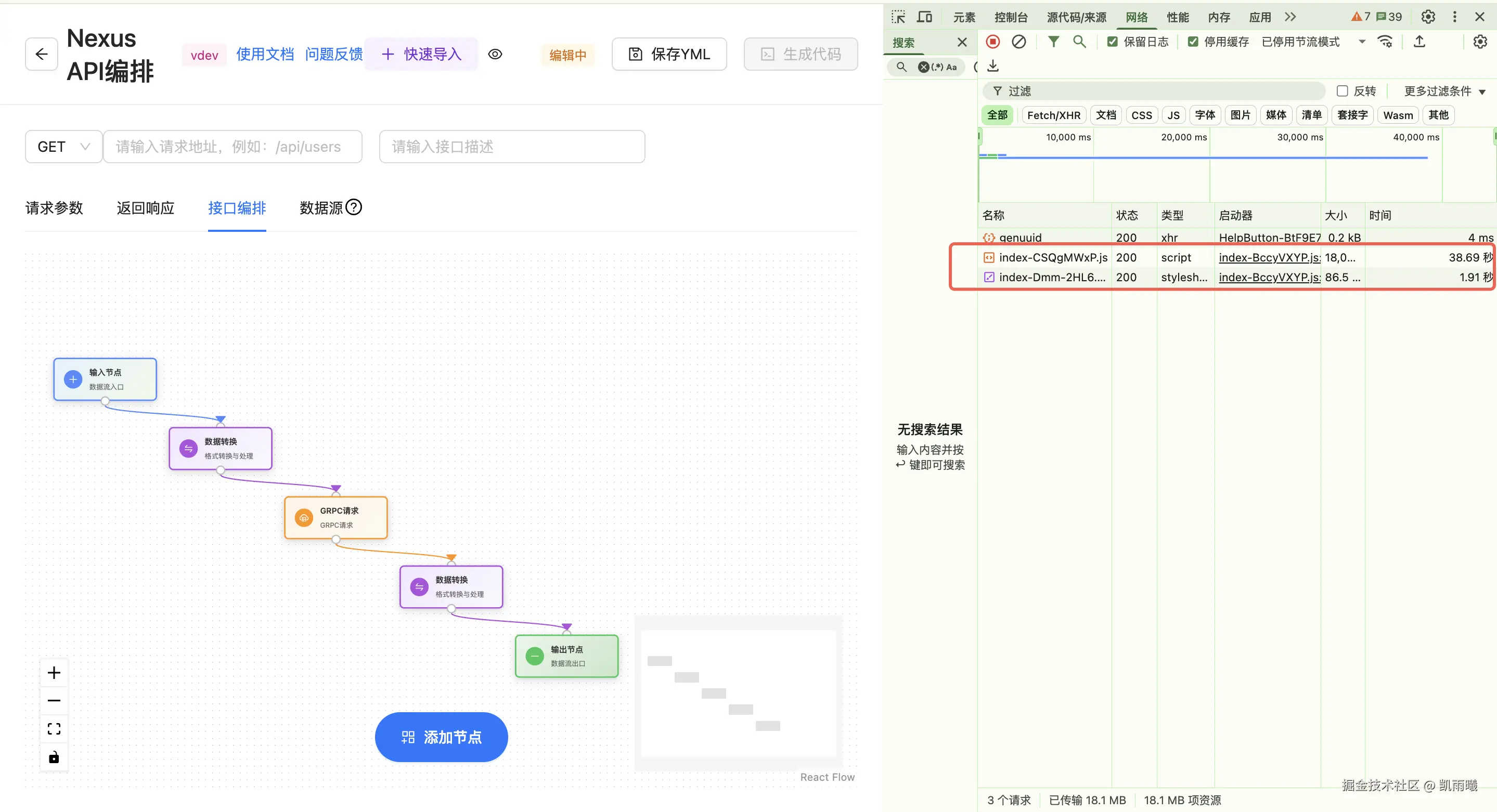This screenshot has width=1497, height=812.
Task: Stop network recording with red button
Action: 992,41
